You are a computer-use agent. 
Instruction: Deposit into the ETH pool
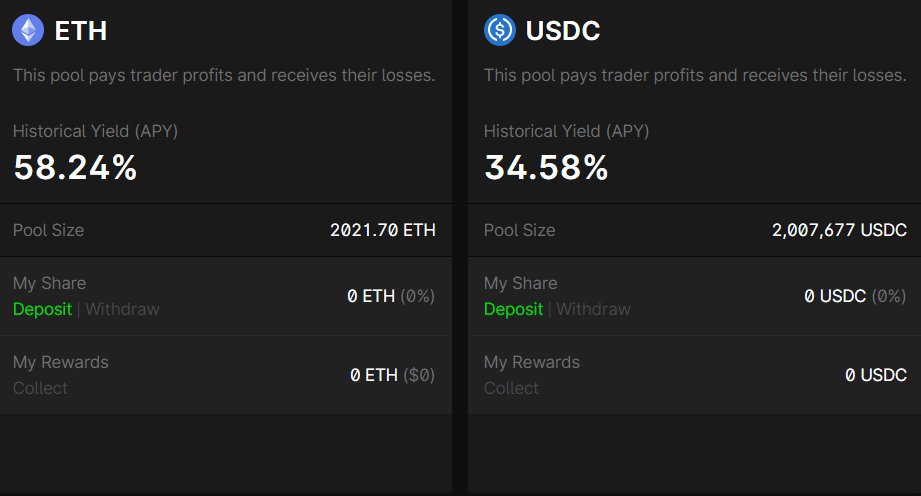42,309
